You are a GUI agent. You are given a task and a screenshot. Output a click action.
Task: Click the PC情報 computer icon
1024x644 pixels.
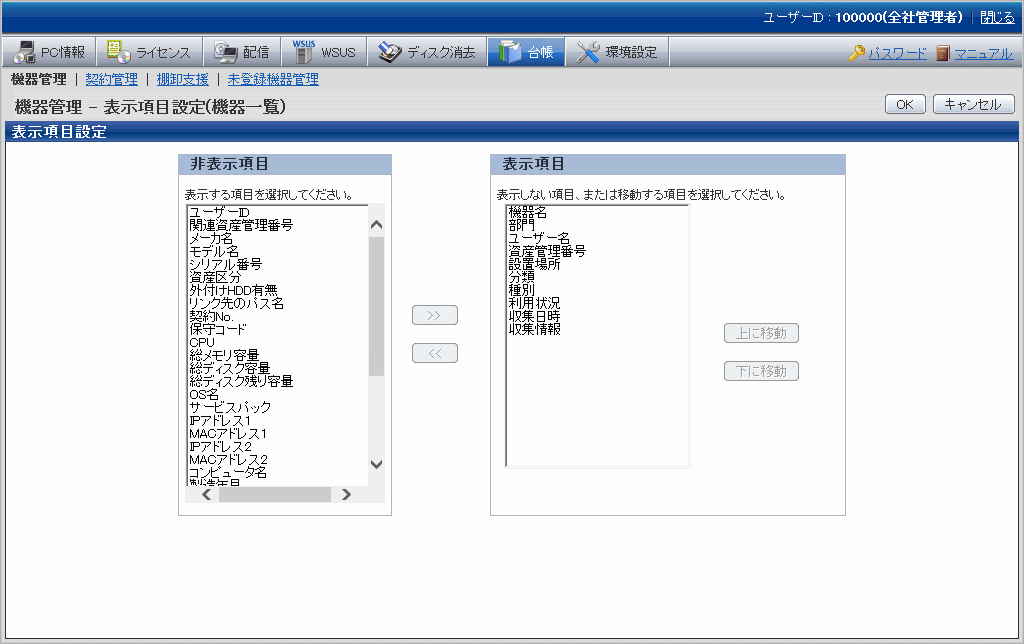click(24, 52)
